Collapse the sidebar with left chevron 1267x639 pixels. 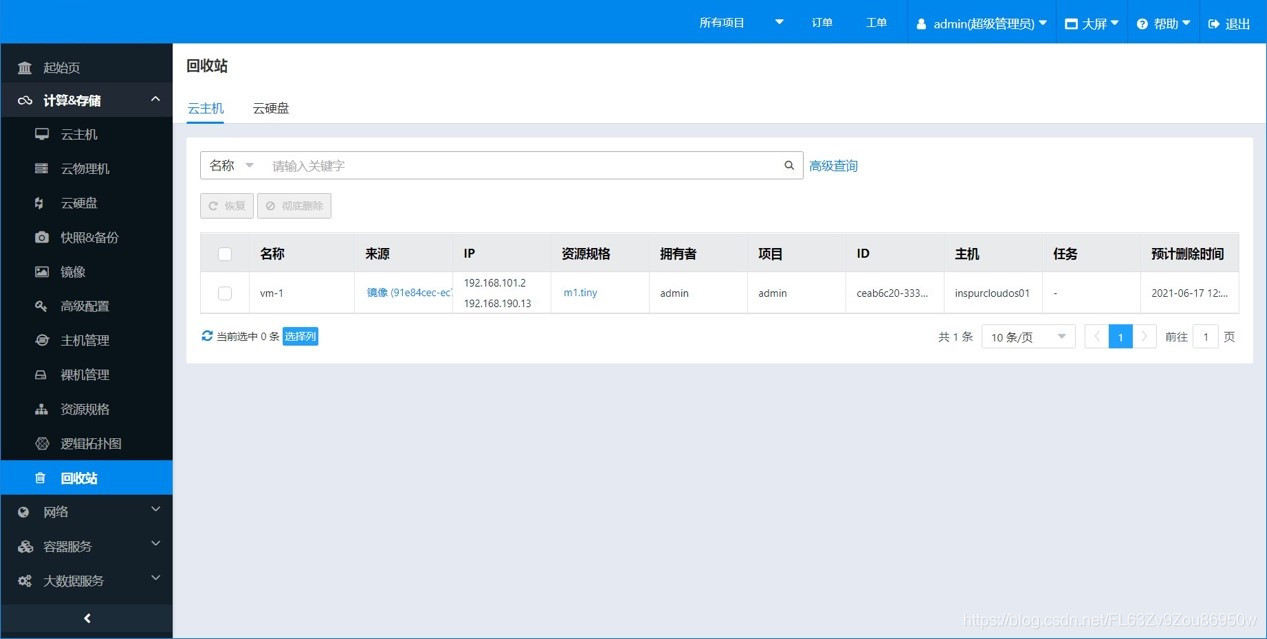coord(87,618)
